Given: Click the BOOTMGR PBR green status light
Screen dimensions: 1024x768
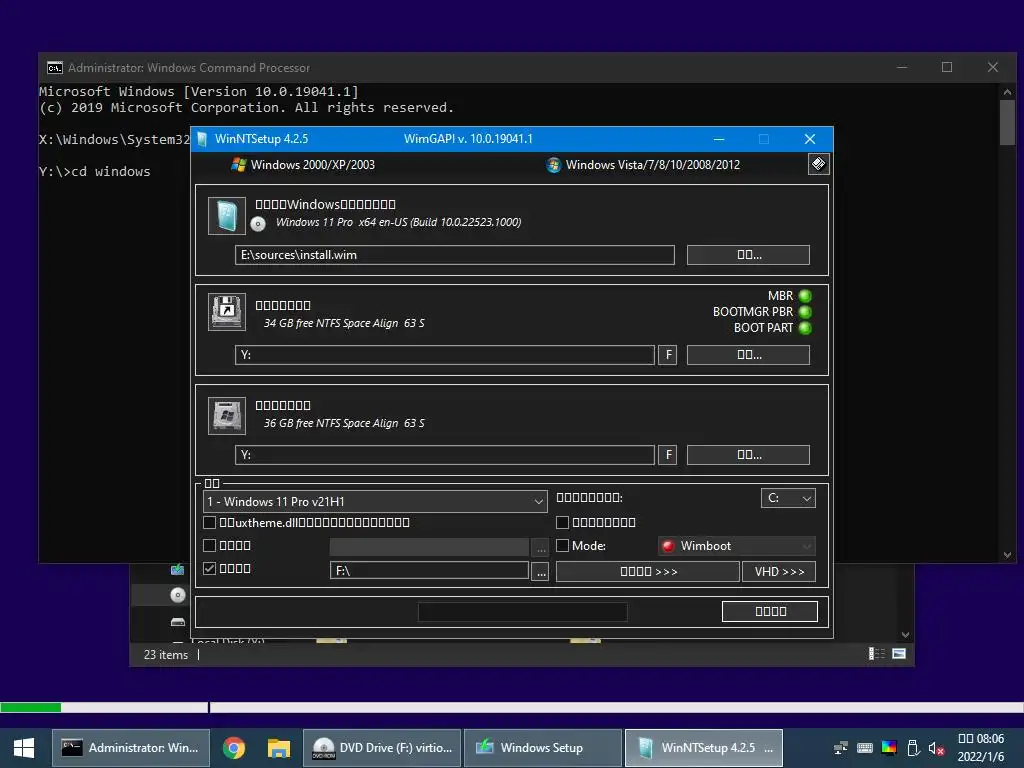Looking at the screenshot, I should coord(805,312).
